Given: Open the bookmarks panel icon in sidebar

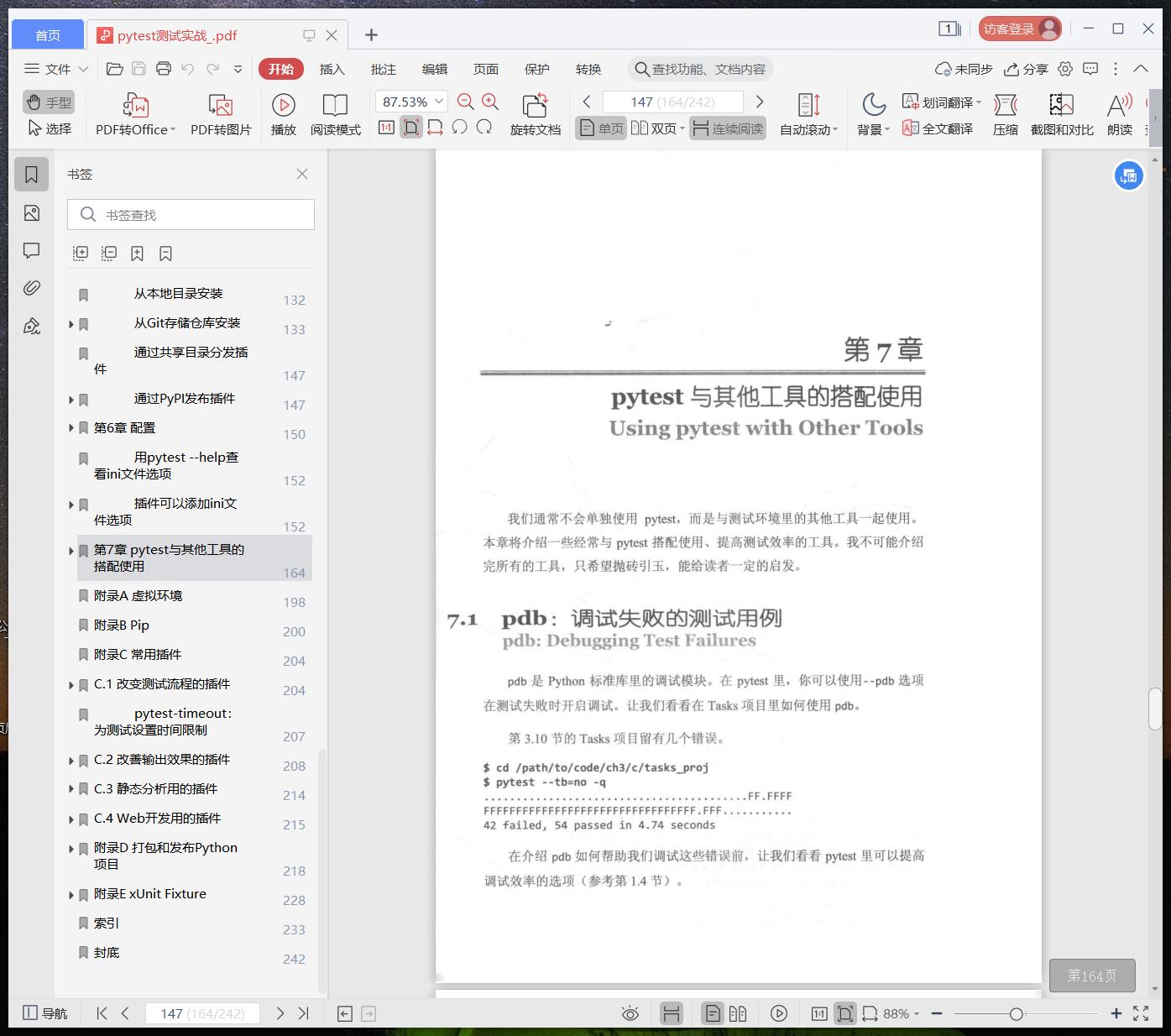Looking at the screenshot, I should click(31, 175).
